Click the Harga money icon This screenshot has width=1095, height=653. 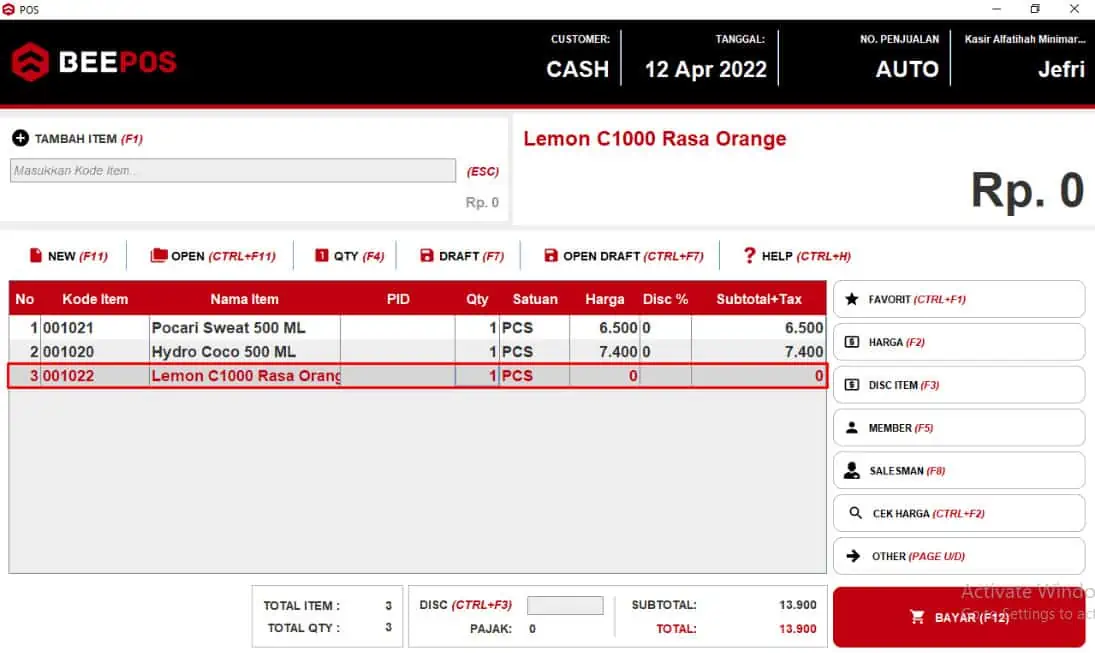(852, 342)
